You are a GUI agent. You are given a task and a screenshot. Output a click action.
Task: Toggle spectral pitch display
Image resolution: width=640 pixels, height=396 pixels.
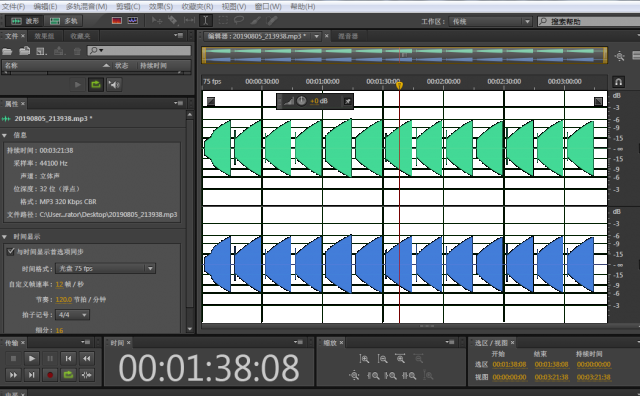(x=133, y=20)
